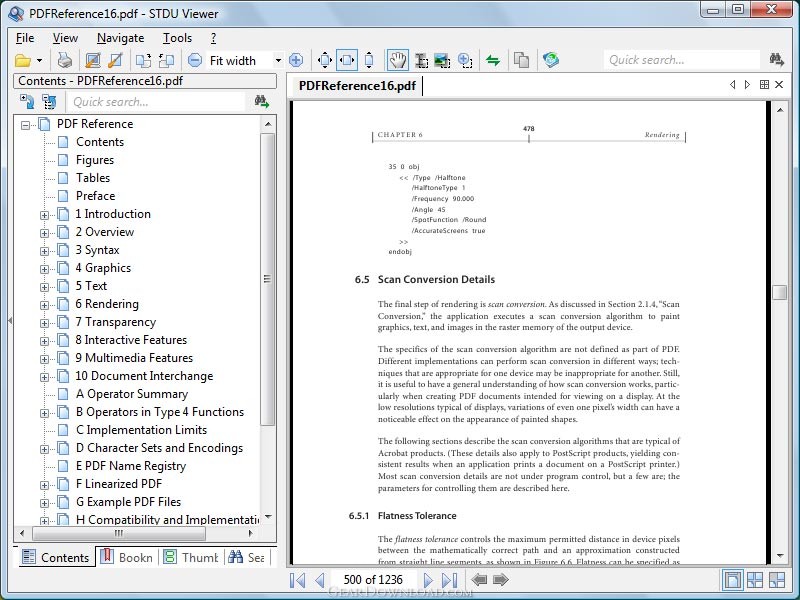Image resolution: width=800 pixels, height=600 pixels.
Task: Select the Contents tree entry
Action: click(x=99, y=142)
